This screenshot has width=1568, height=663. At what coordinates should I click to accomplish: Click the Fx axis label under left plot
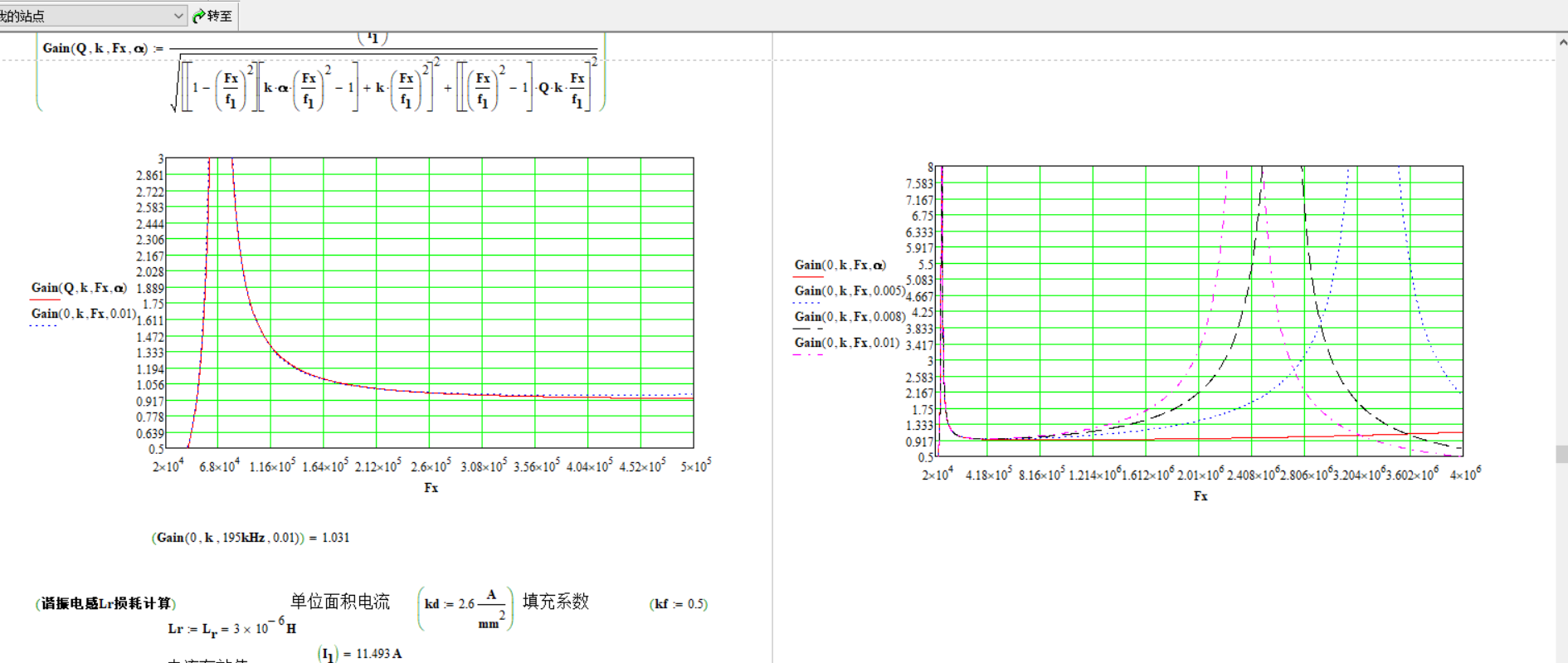(431, 488)
